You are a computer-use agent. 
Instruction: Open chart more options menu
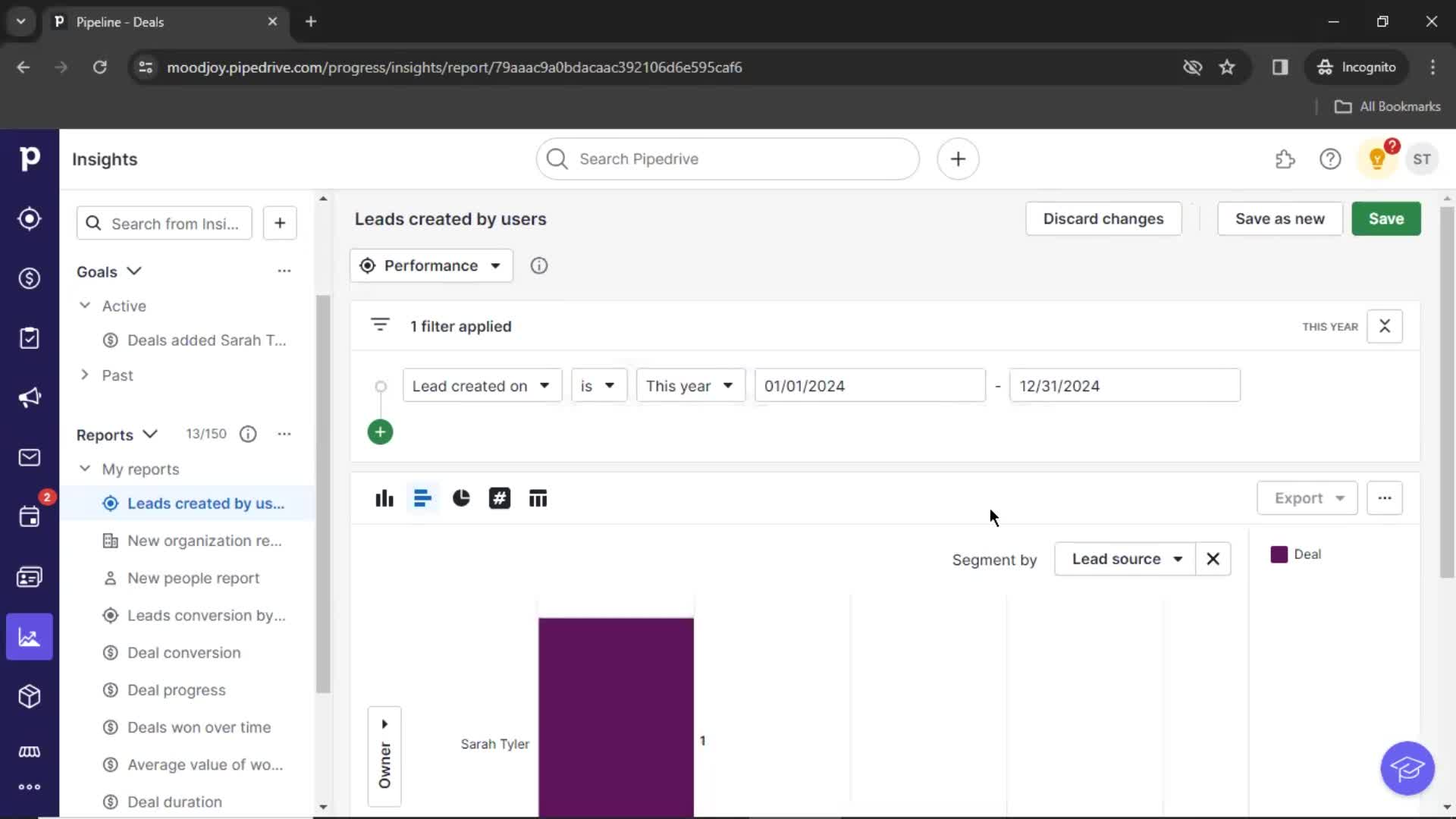pos(1385,498)
